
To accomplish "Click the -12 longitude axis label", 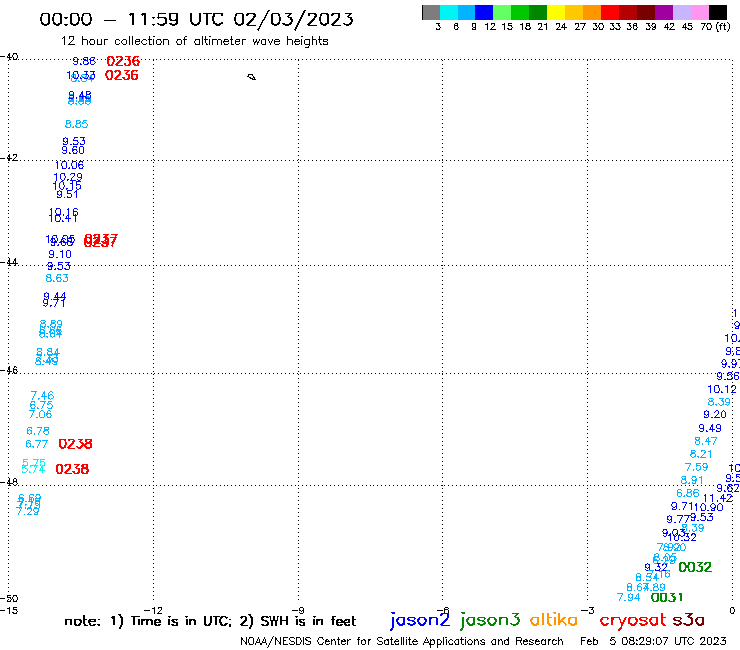I will 153,611.
